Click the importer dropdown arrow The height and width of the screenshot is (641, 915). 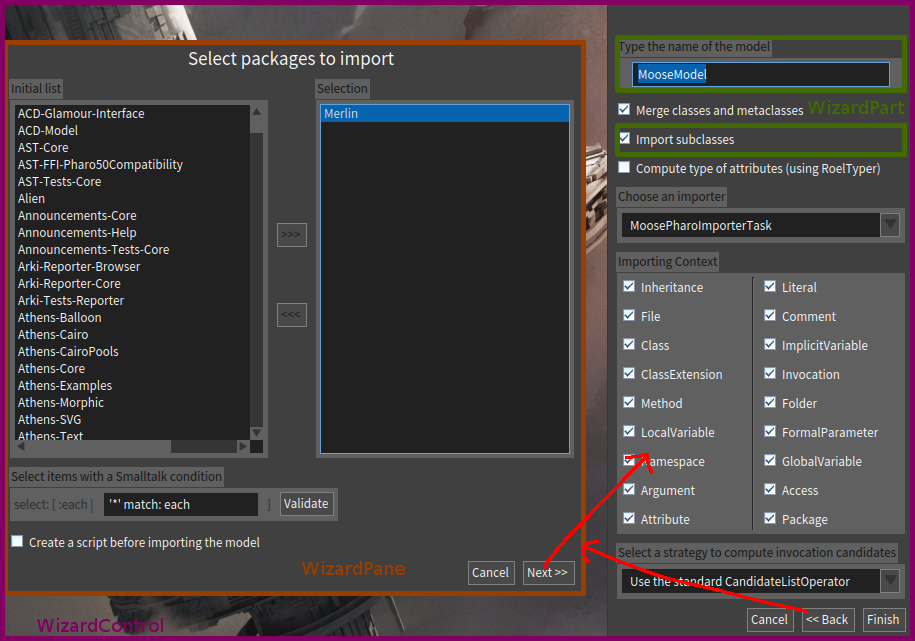[889, 225]
